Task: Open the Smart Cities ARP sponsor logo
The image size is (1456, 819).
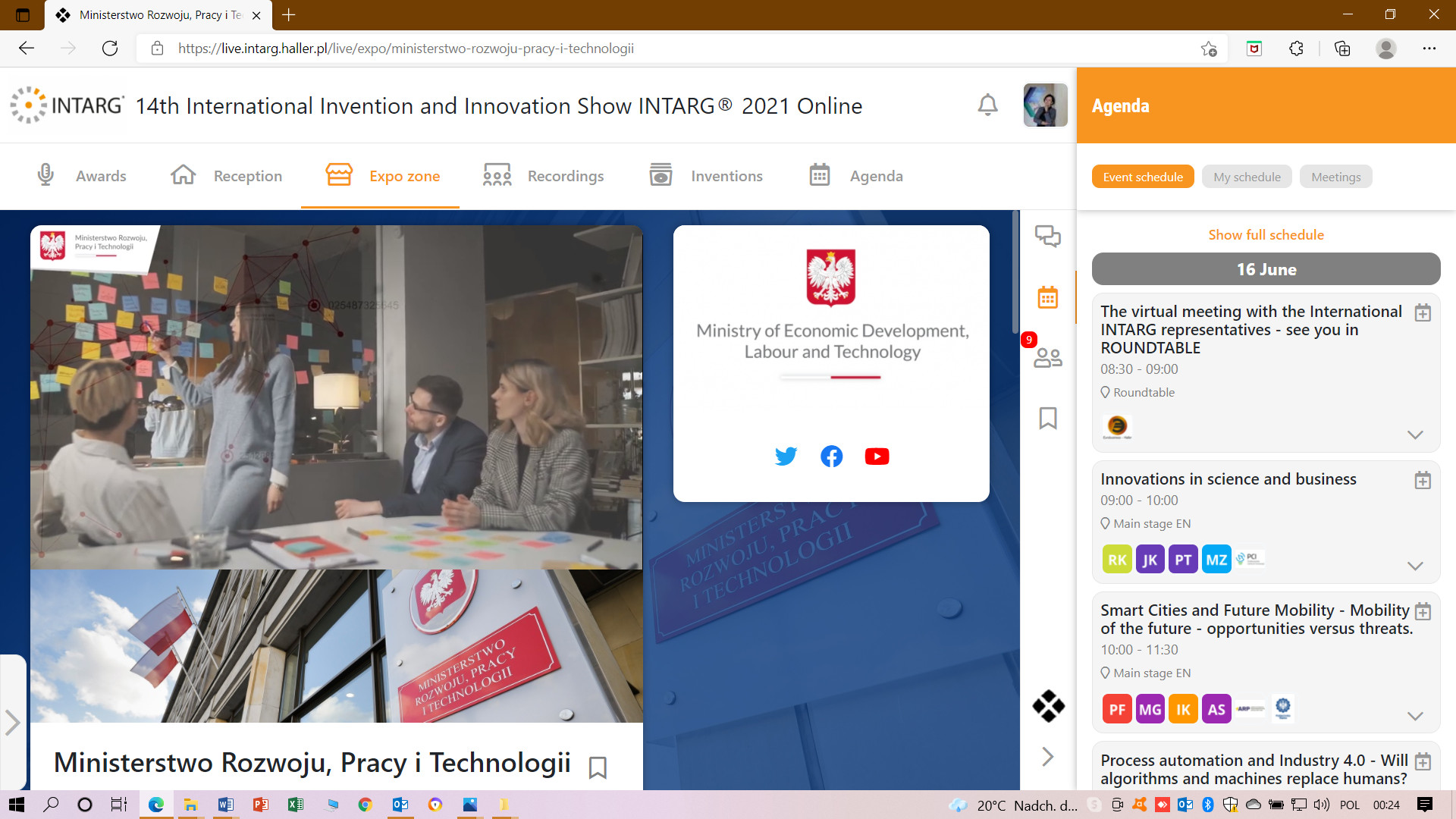Action: pyautogui.click(x=1250, y=709)
